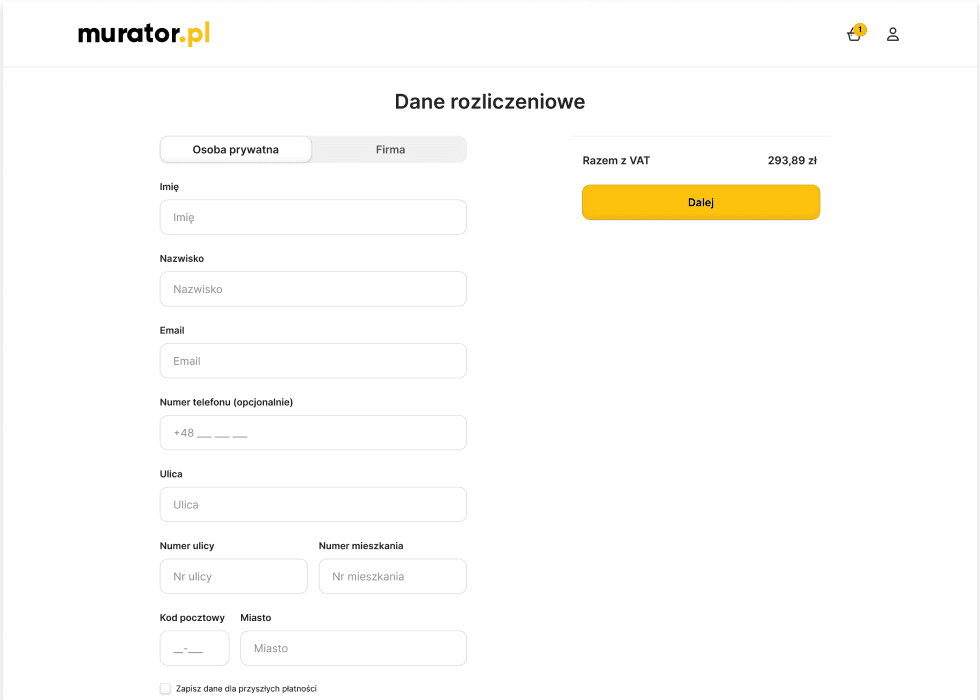Enable Zapisz dane dla przyszłych płatności checkbox
The width and height of the screenshot is (980, 700).
click(165, 688)
